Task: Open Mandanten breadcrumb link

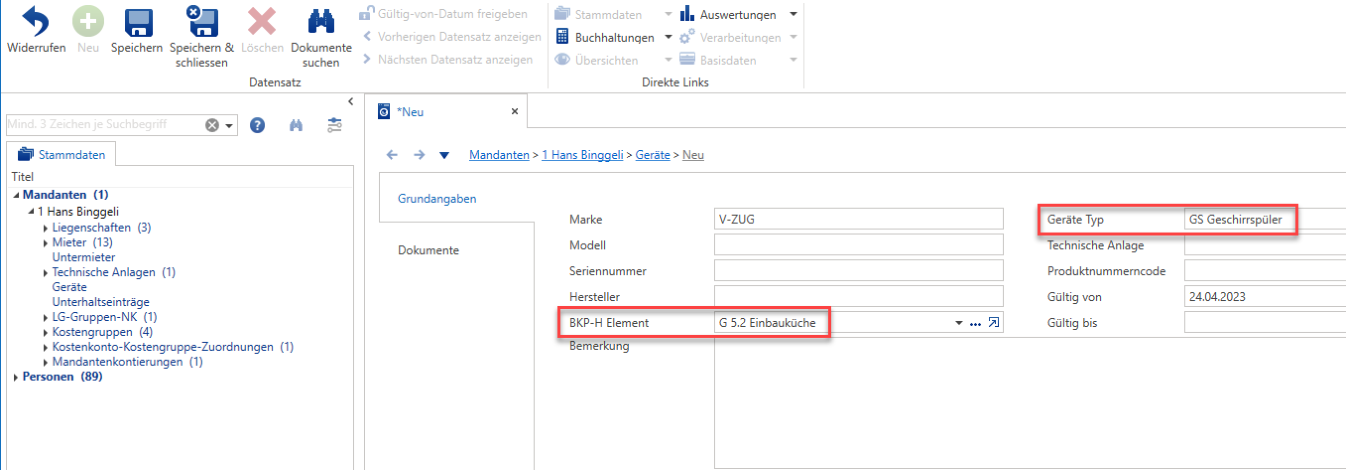Action: 499,155
